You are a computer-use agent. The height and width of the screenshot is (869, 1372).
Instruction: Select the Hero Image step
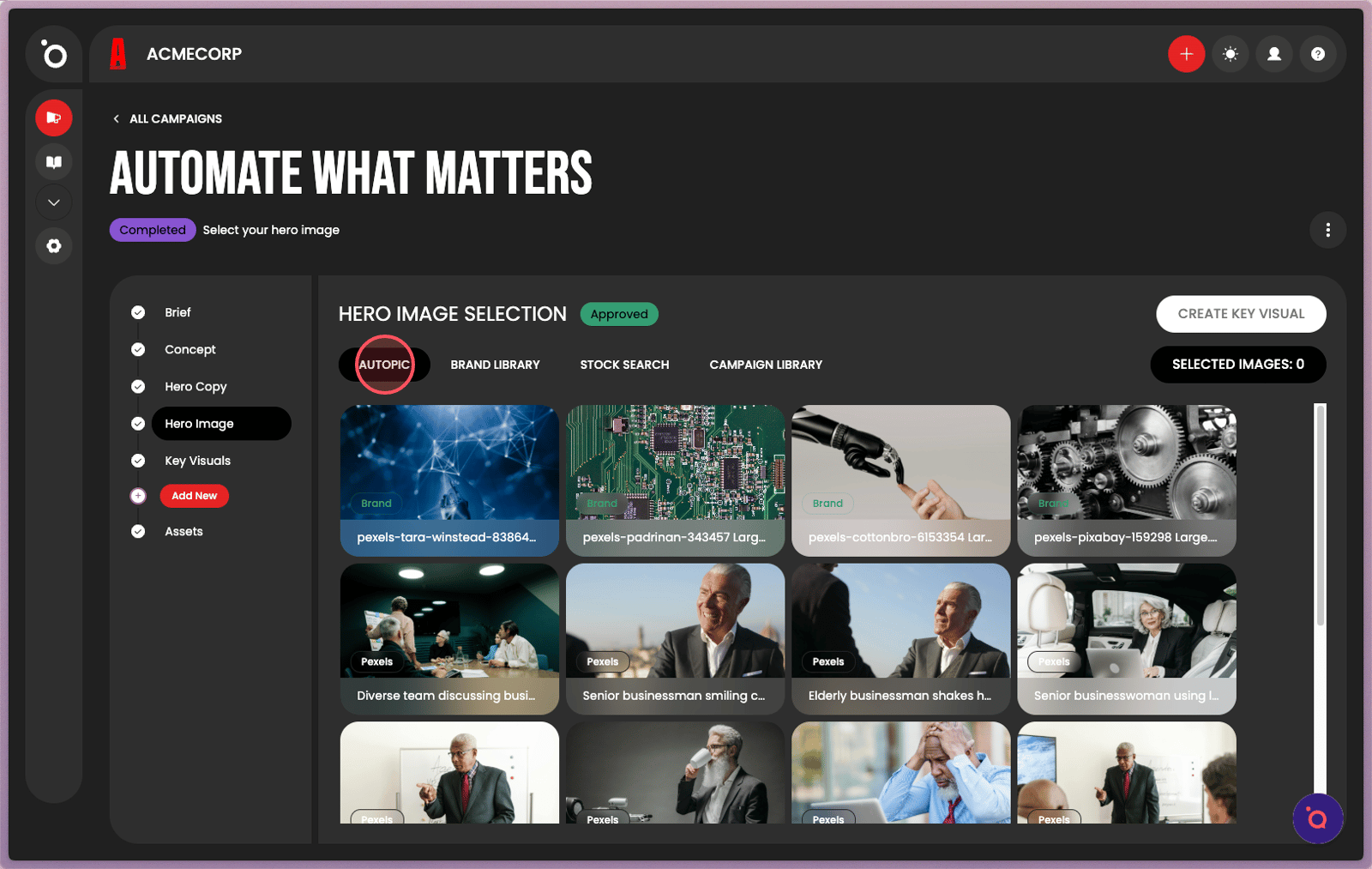(221, 424)
